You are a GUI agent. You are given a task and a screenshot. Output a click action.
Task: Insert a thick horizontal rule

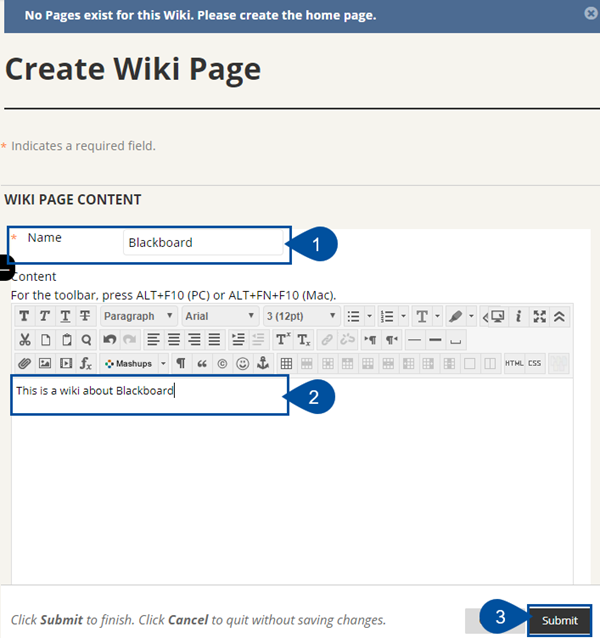[435, 339]
